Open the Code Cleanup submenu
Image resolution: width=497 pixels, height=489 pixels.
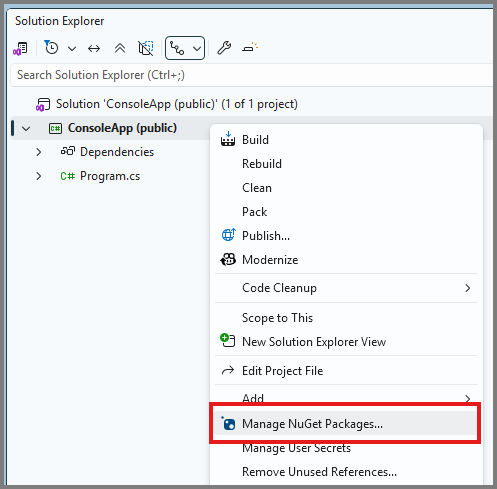[346, 288]
